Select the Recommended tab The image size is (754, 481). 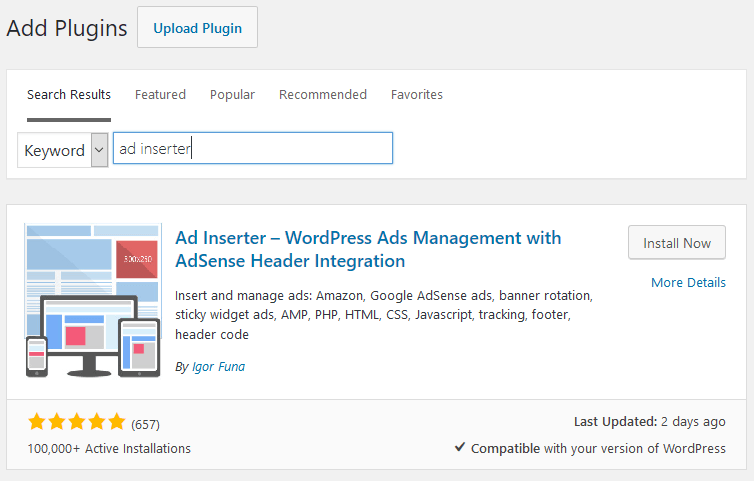click(x=323, y=95)
